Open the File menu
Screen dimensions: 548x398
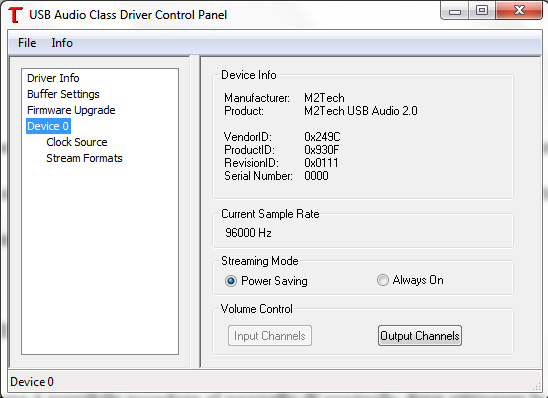click(x=27, y=43)
